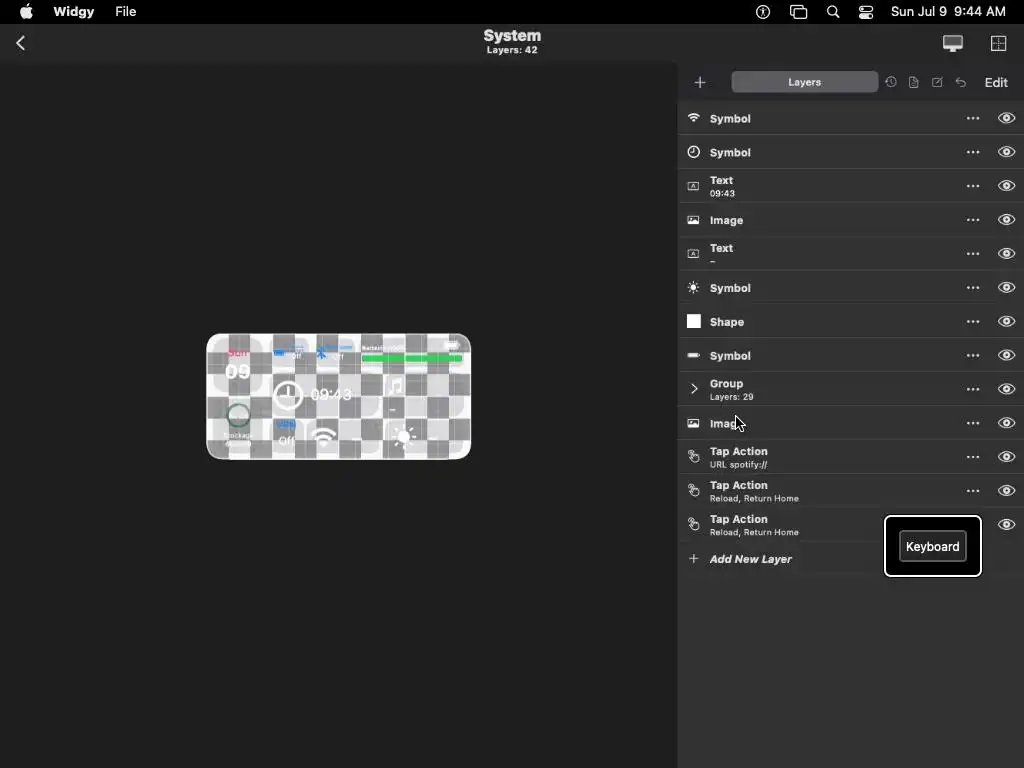The height and width of the screenshot is (768, 1024).
Task: Click the plus icon beside Layers tab
Action: pyautogui.click(x=699, y=82)
